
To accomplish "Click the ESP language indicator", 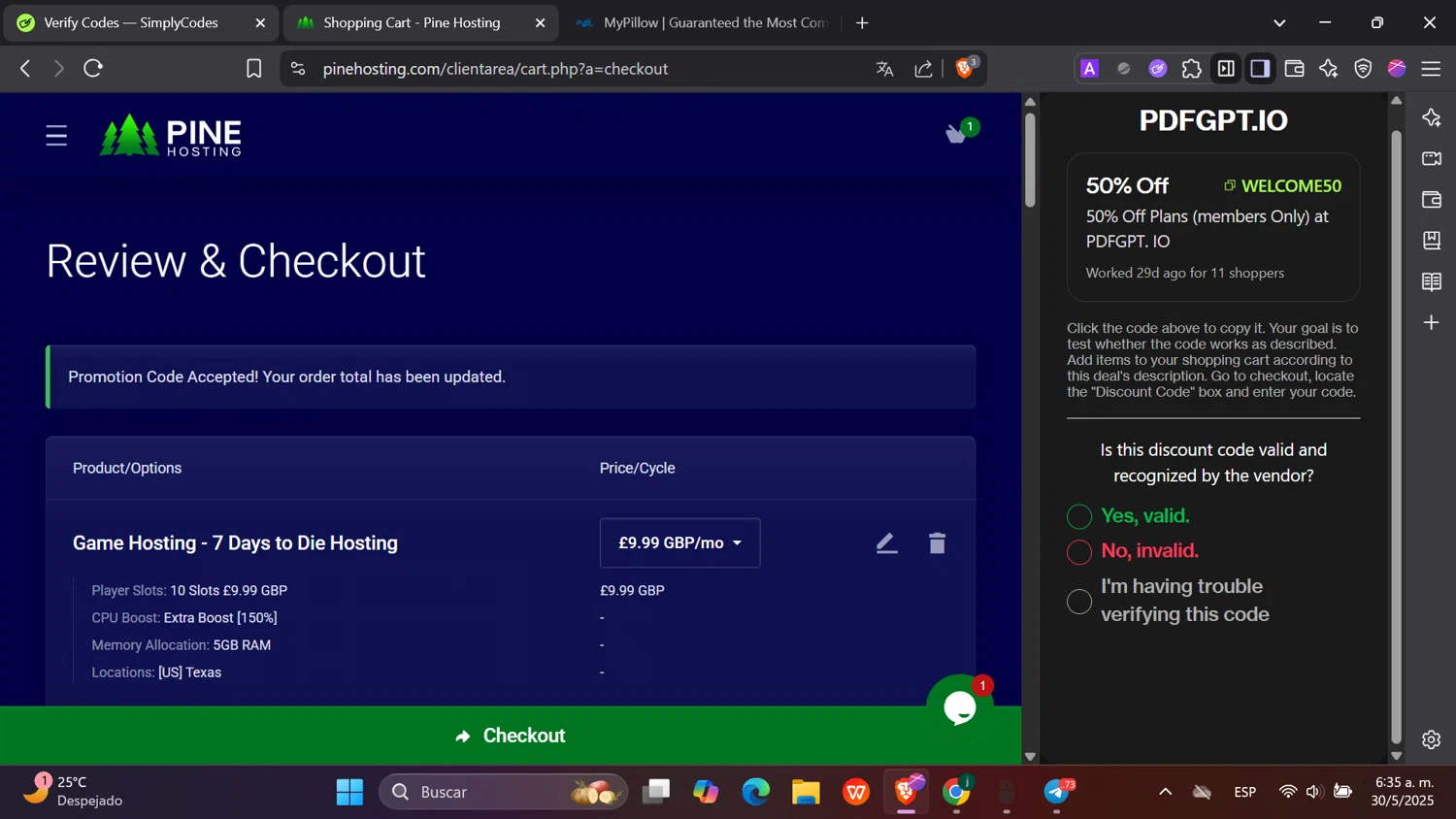I will tap(1244, 792).
